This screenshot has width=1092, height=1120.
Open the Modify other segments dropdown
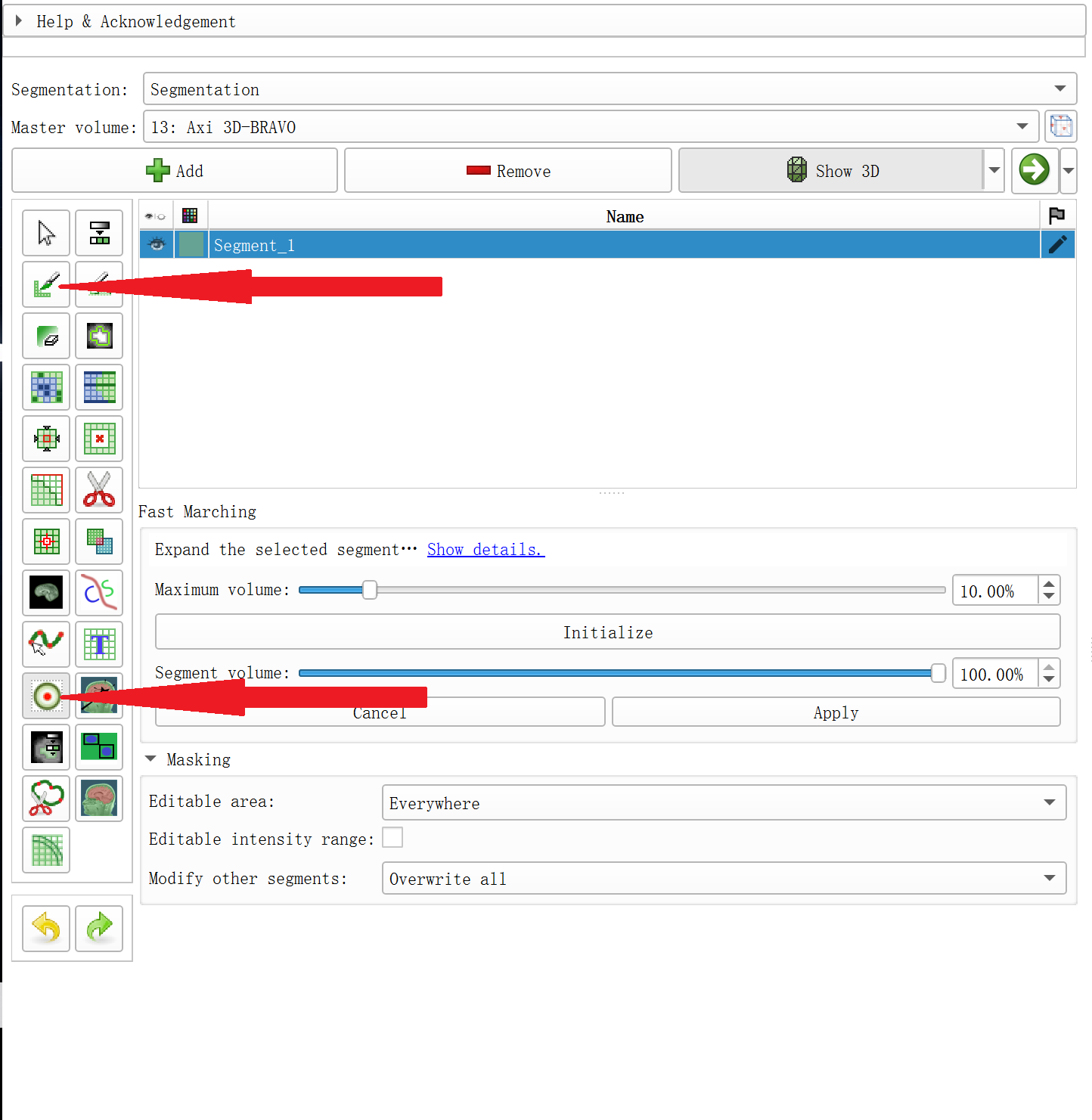(x=1049, y=878)
